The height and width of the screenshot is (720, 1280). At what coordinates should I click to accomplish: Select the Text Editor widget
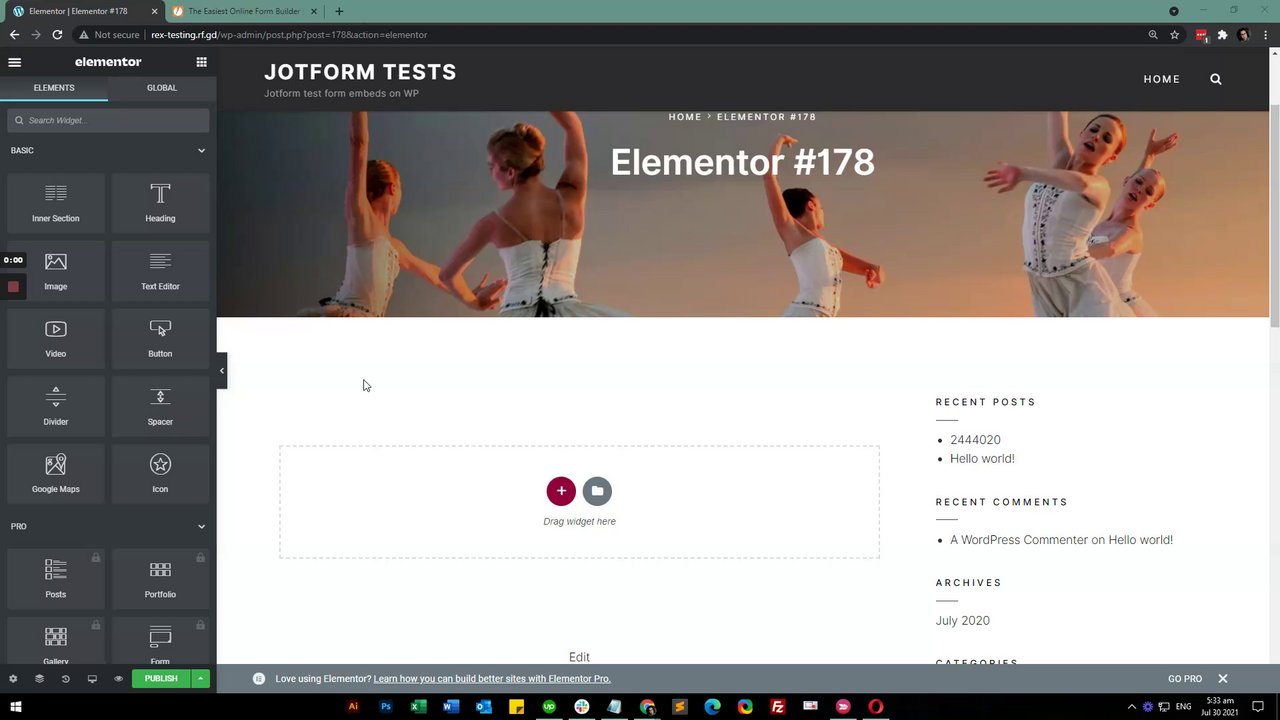tap(160, 271)
